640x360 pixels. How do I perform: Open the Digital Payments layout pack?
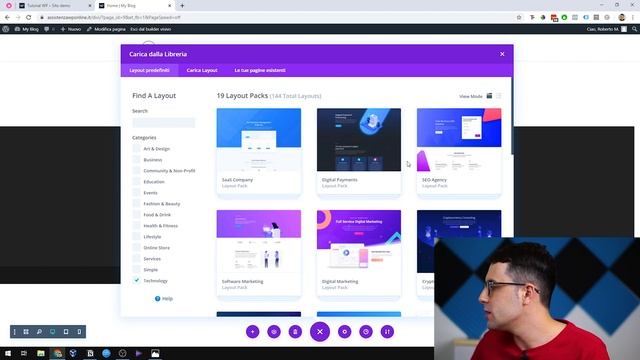pos(359,152)
